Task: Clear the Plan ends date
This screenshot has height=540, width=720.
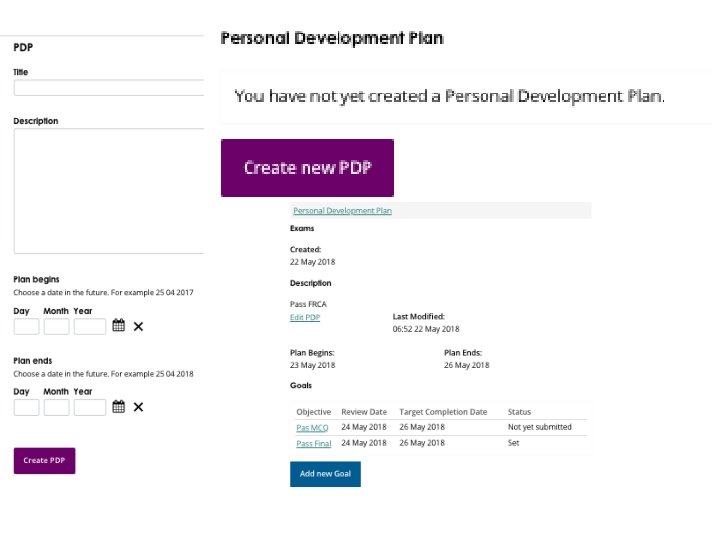Action: coord(138,407)
